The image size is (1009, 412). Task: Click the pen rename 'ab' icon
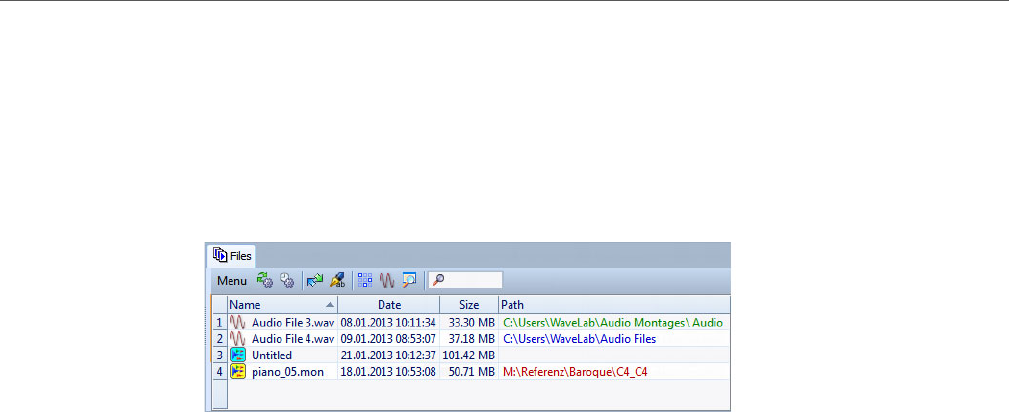point(337,281)
